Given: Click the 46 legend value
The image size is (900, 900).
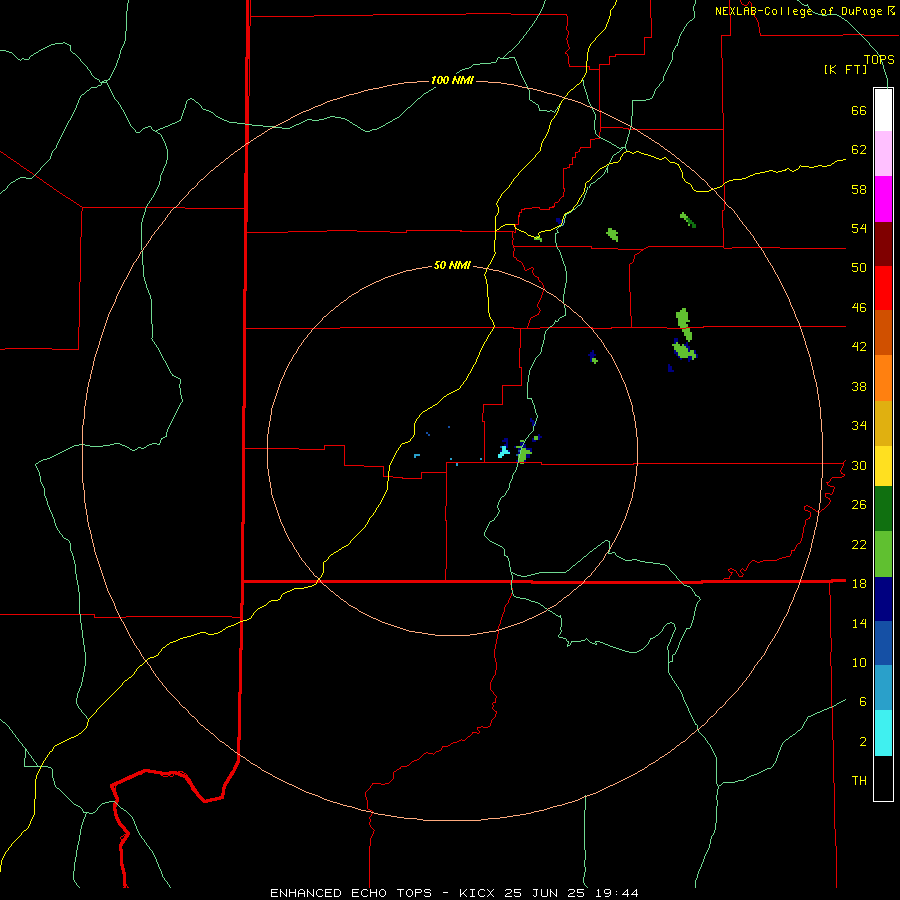Looking at the screenshot, I should tap(859, 308).
